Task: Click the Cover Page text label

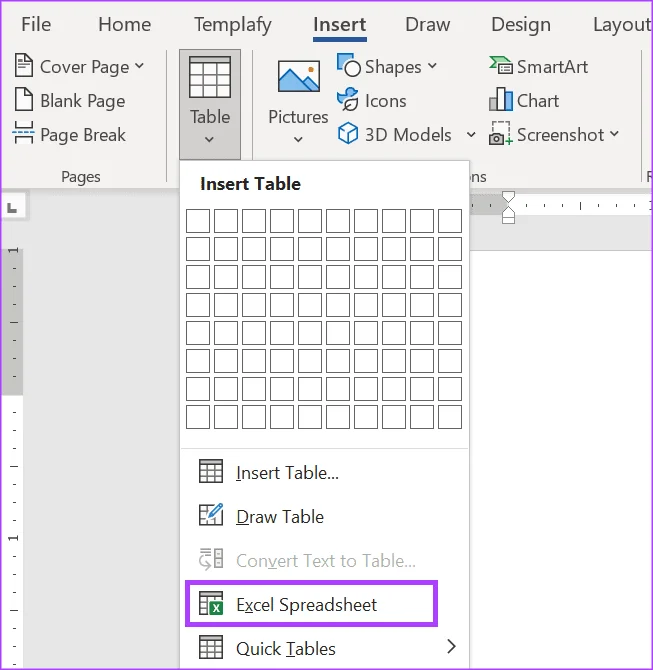Action: (85, 67)
